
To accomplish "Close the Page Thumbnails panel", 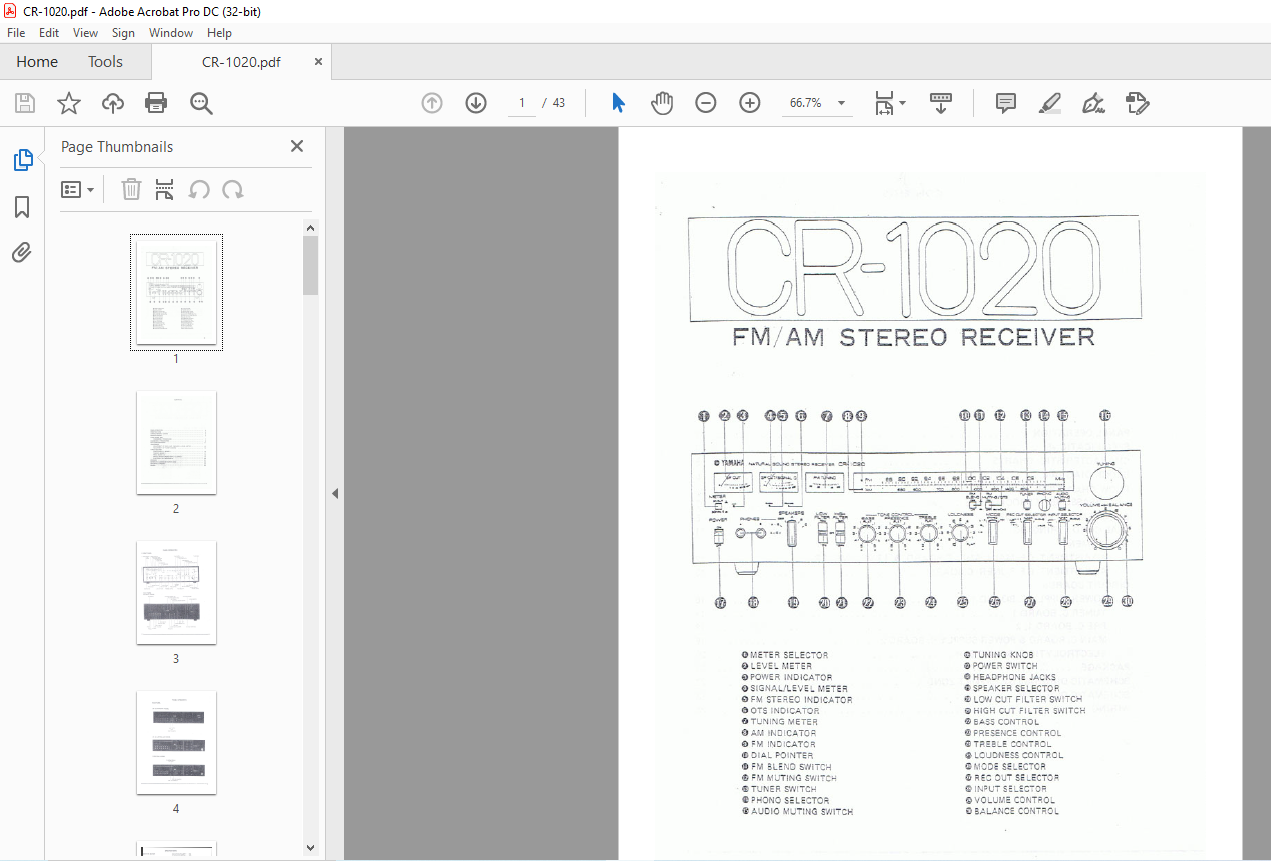I will point(297,146).
